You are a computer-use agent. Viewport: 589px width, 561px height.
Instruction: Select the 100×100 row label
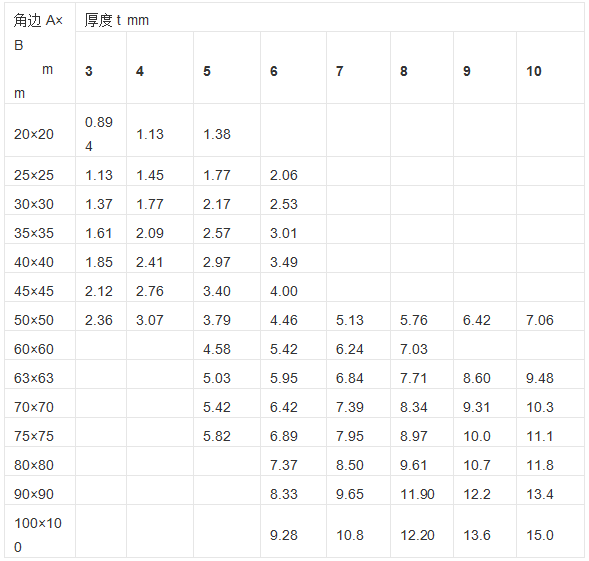click(38, 535)
